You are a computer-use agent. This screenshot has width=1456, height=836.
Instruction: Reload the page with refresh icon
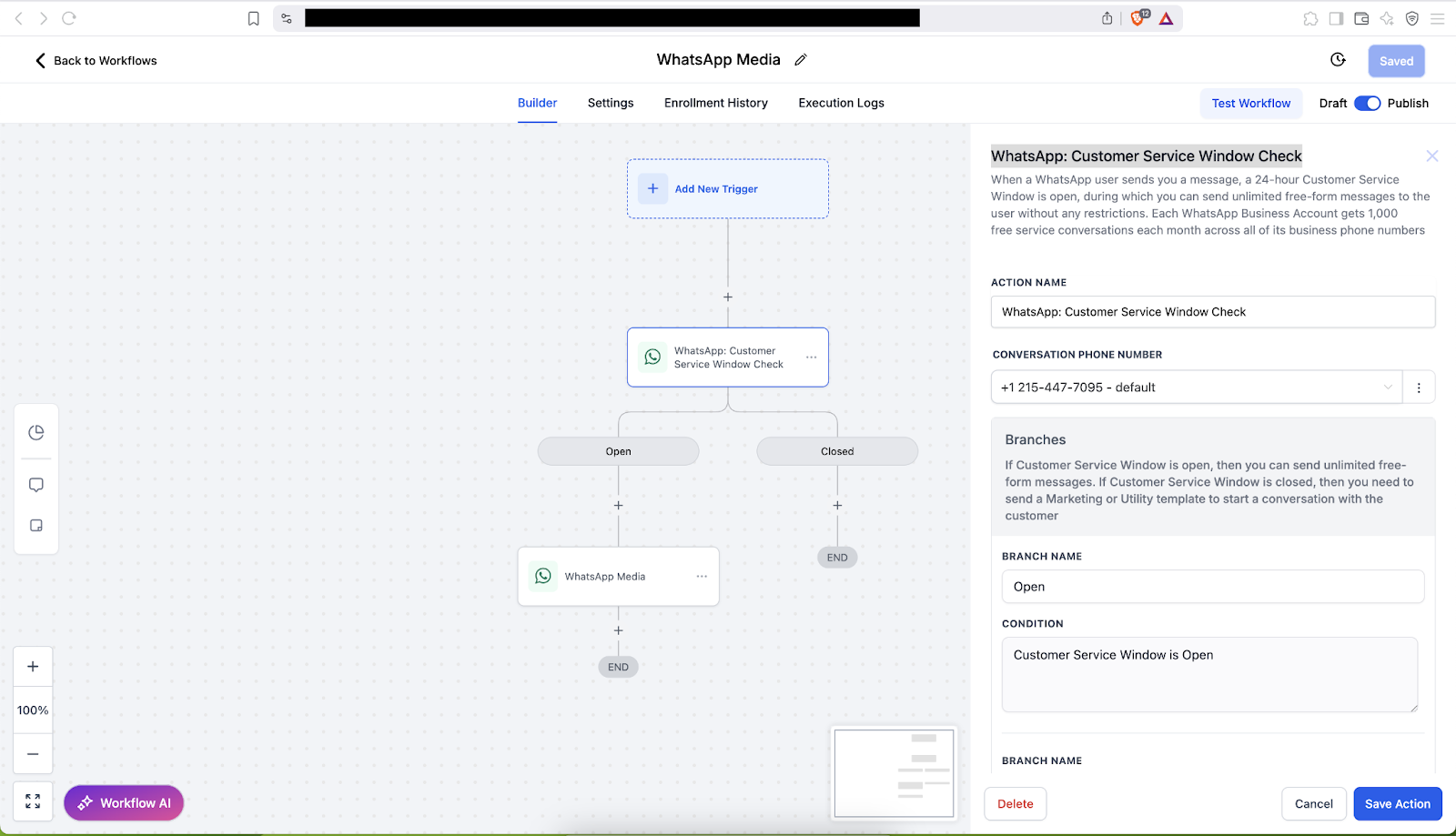[x=69, y=18]
